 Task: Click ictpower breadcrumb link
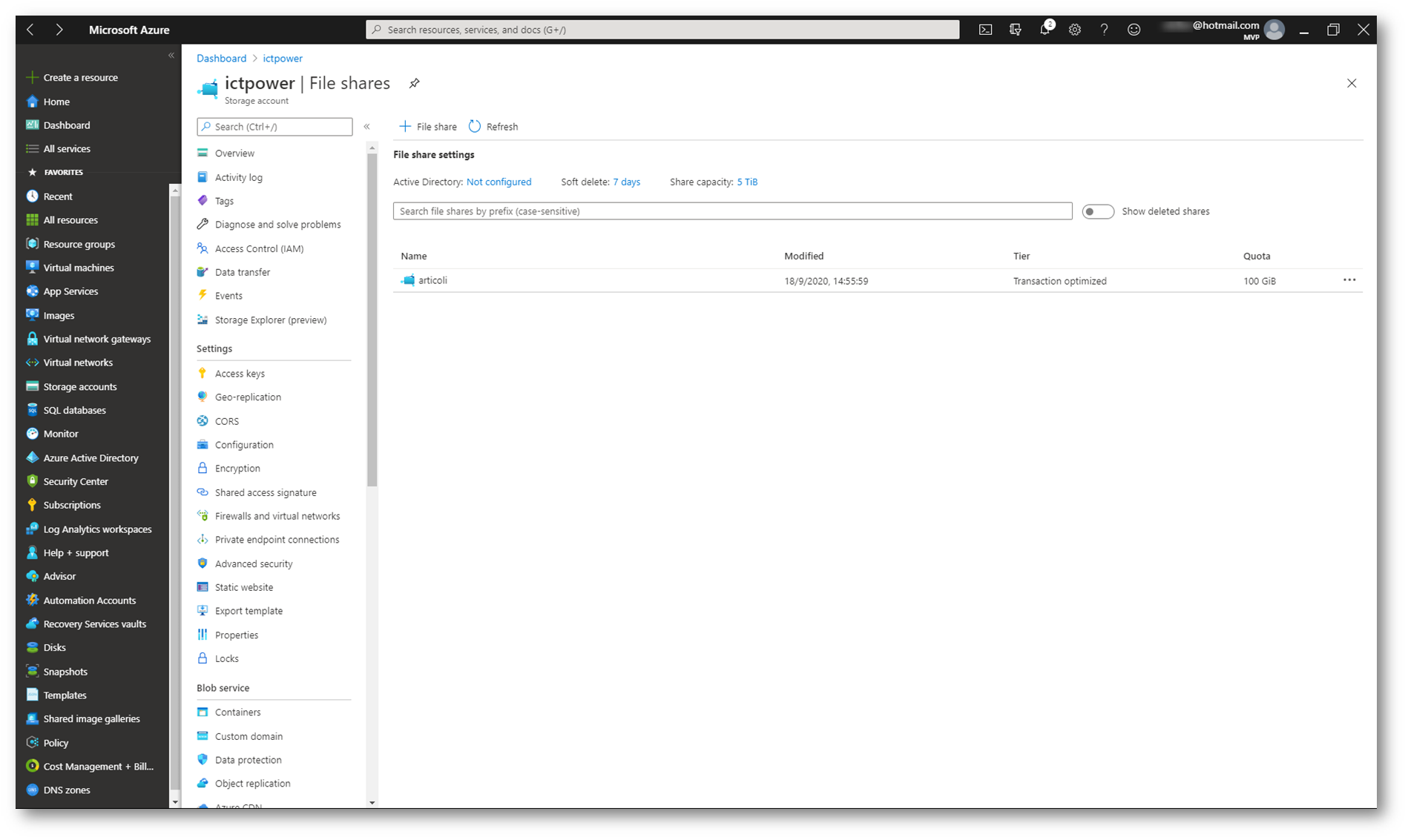[283, 59]
